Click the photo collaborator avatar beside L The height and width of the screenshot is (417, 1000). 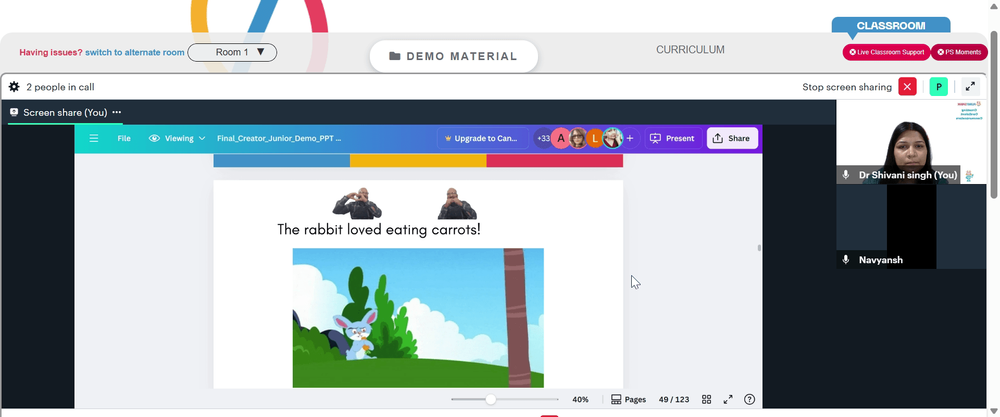[612, 138]
